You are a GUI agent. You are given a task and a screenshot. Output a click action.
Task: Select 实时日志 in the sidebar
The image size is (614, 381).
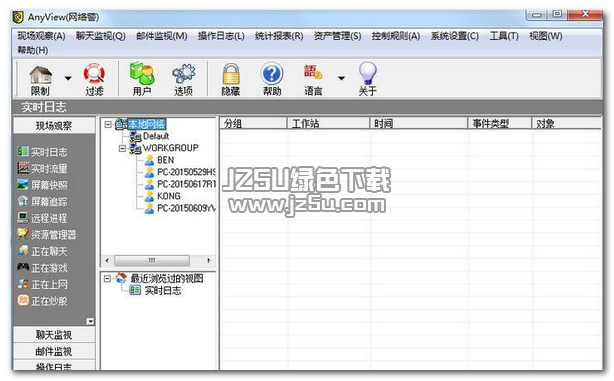(x=43, y=152)
